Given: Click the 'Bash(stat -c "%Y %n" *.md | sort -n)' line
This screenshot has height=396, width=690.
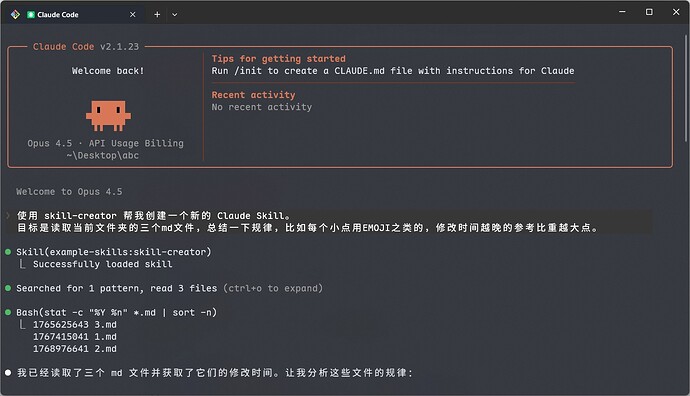Looking at the screenshot, I should (x=117, y=312).
